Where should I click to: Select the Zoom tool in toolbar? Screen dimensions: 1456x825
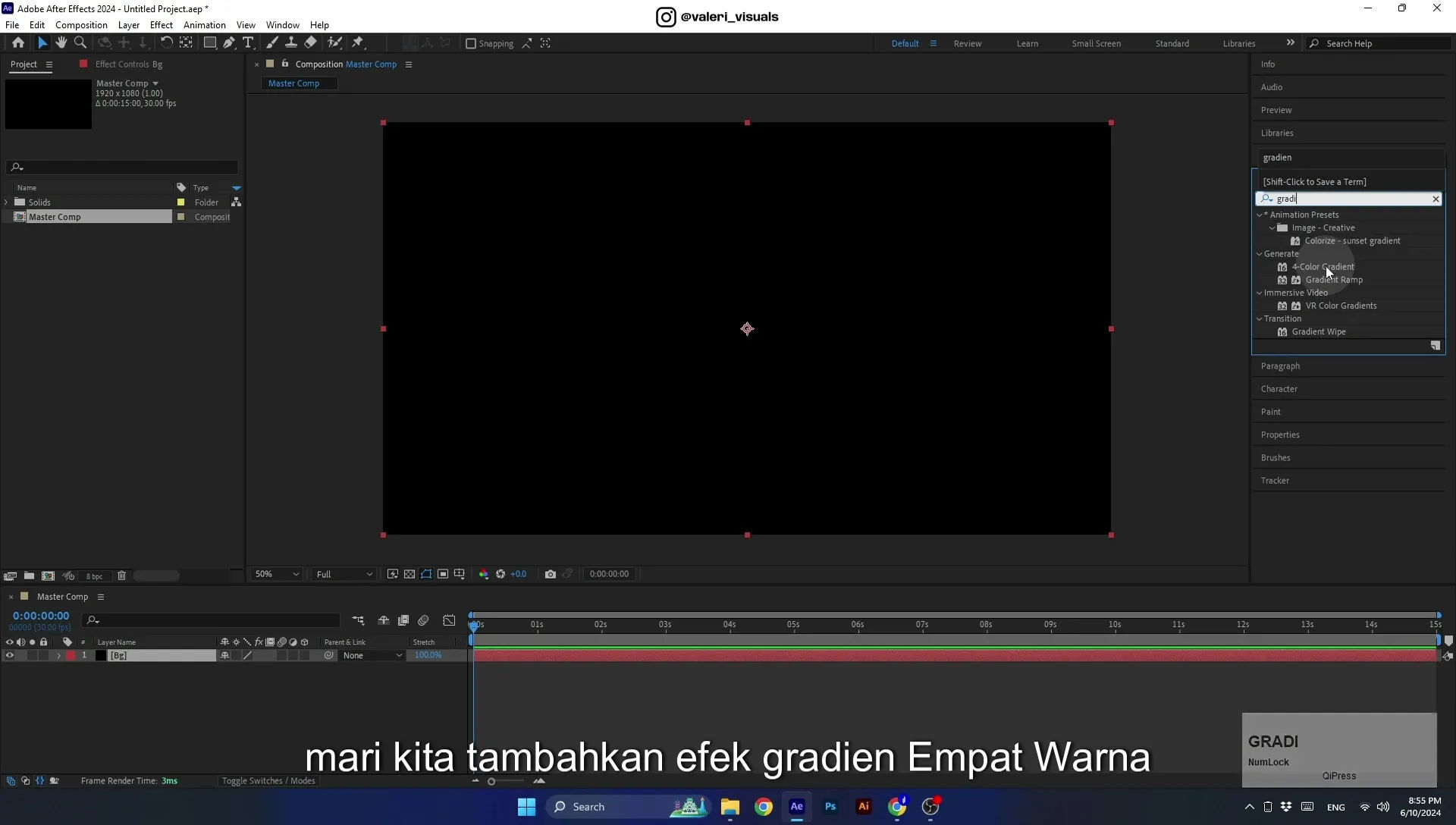[80, 43]
